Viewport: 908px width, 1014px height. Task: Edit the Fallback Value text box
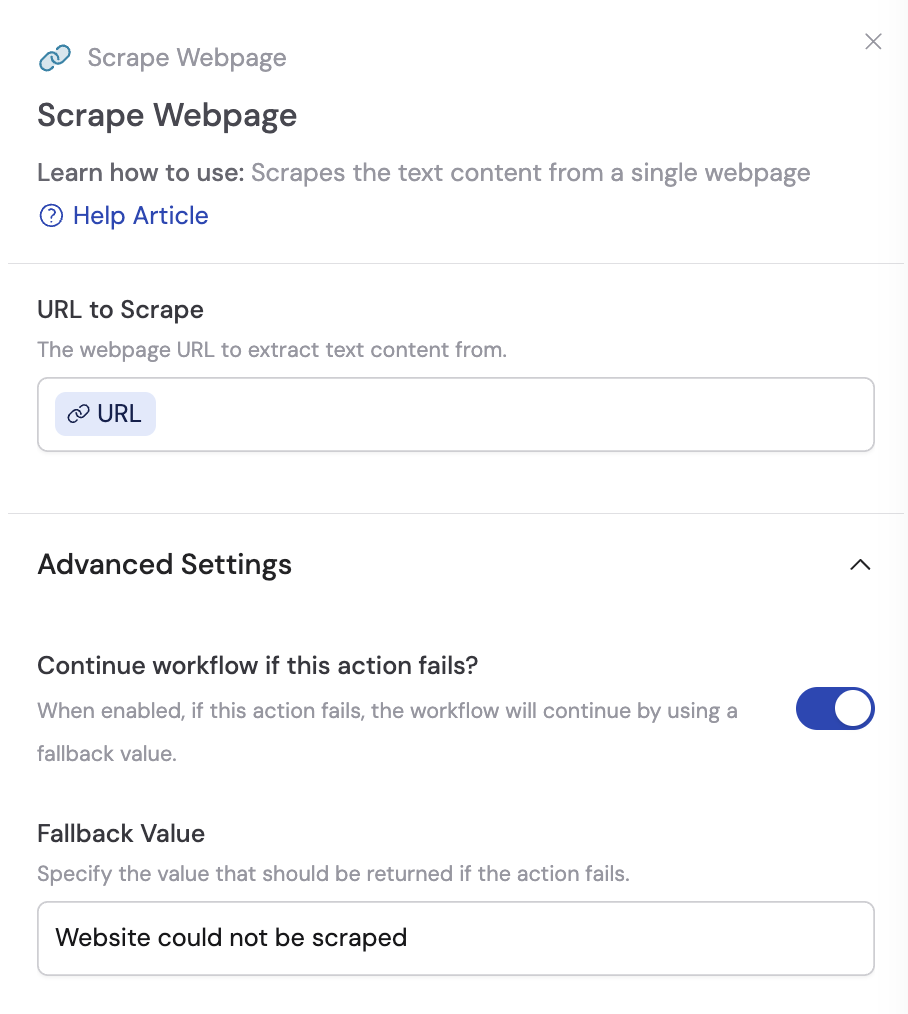[456, 938]
